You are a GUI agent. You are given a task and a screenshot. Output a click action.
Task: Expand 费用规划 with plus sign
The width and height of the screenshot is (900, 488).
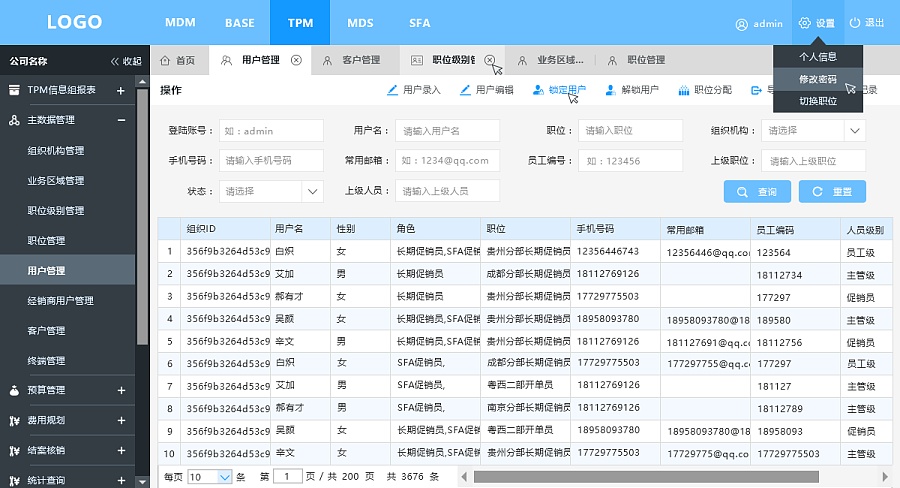(x=121, y=421)
